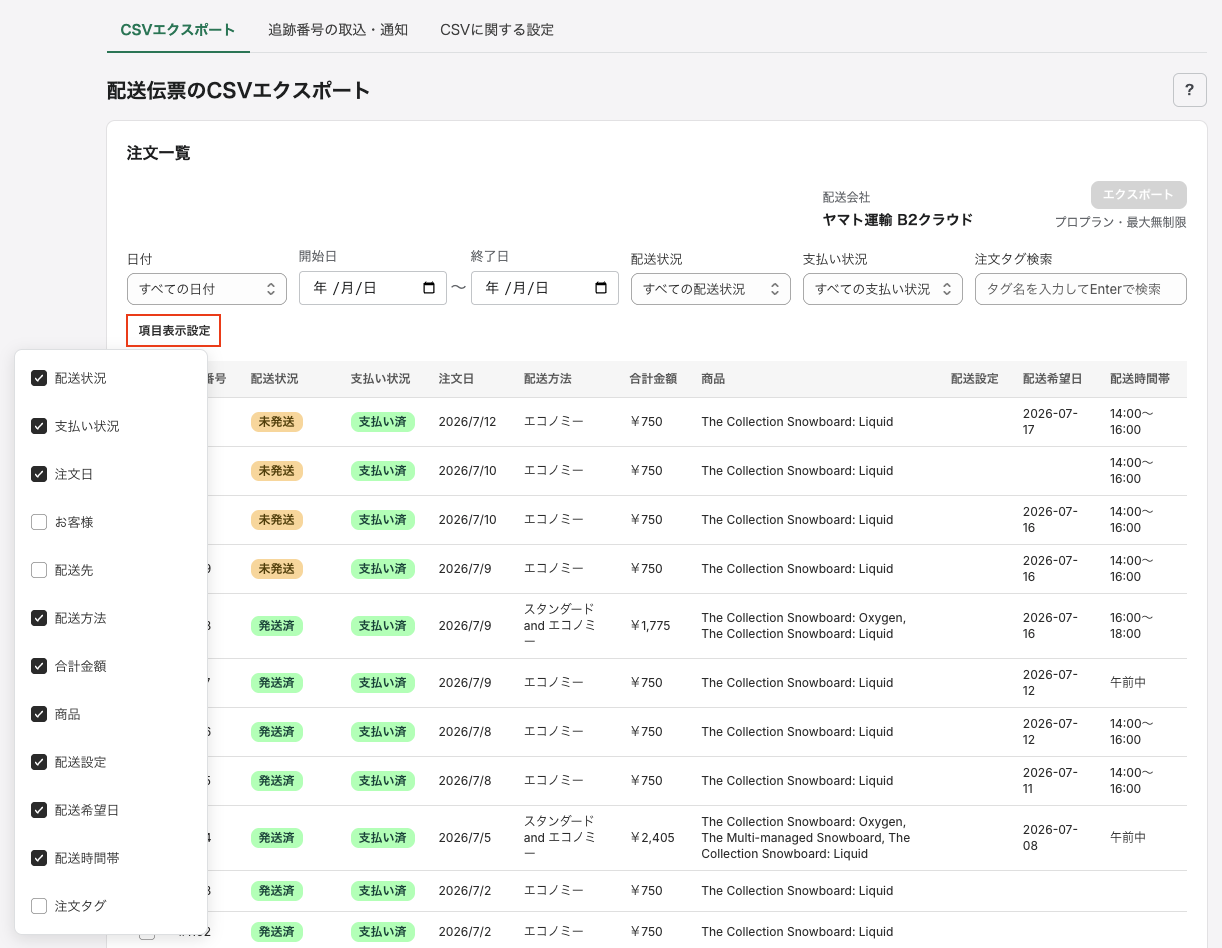Open the すべての支払い状況 dropdown
Viewport: 1222px width, 948px height.
coord(883,289)
